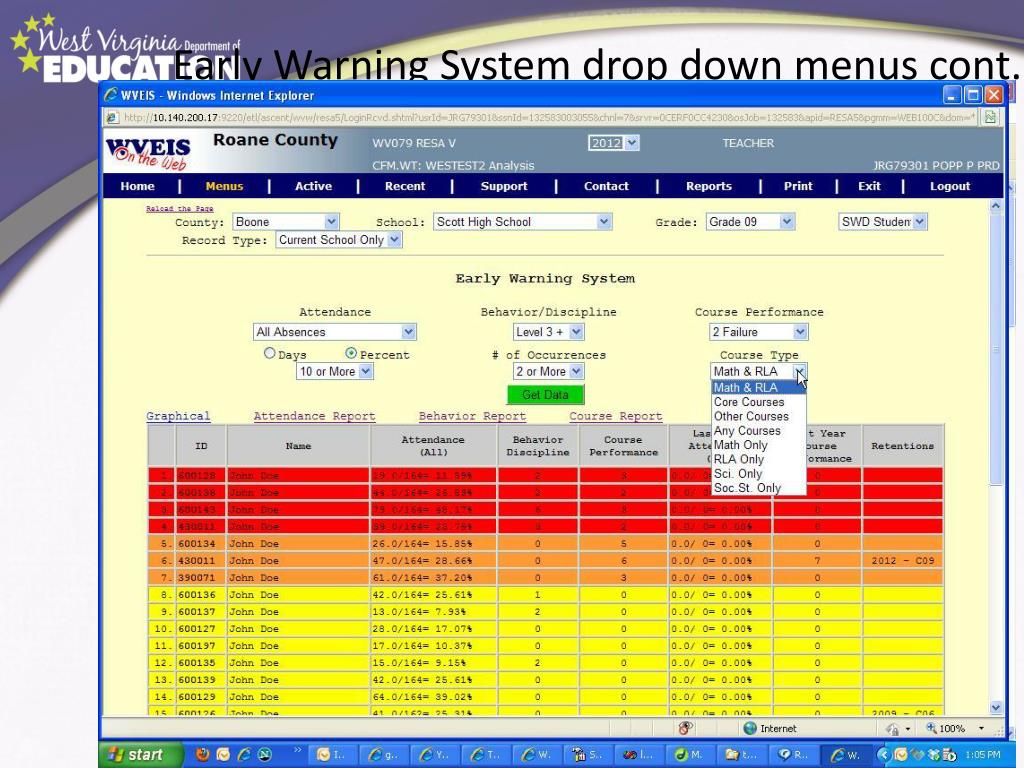The image size is (1024, 768).
Task: Switch to taskbar item starting with 'Y'
Action: 434,755
